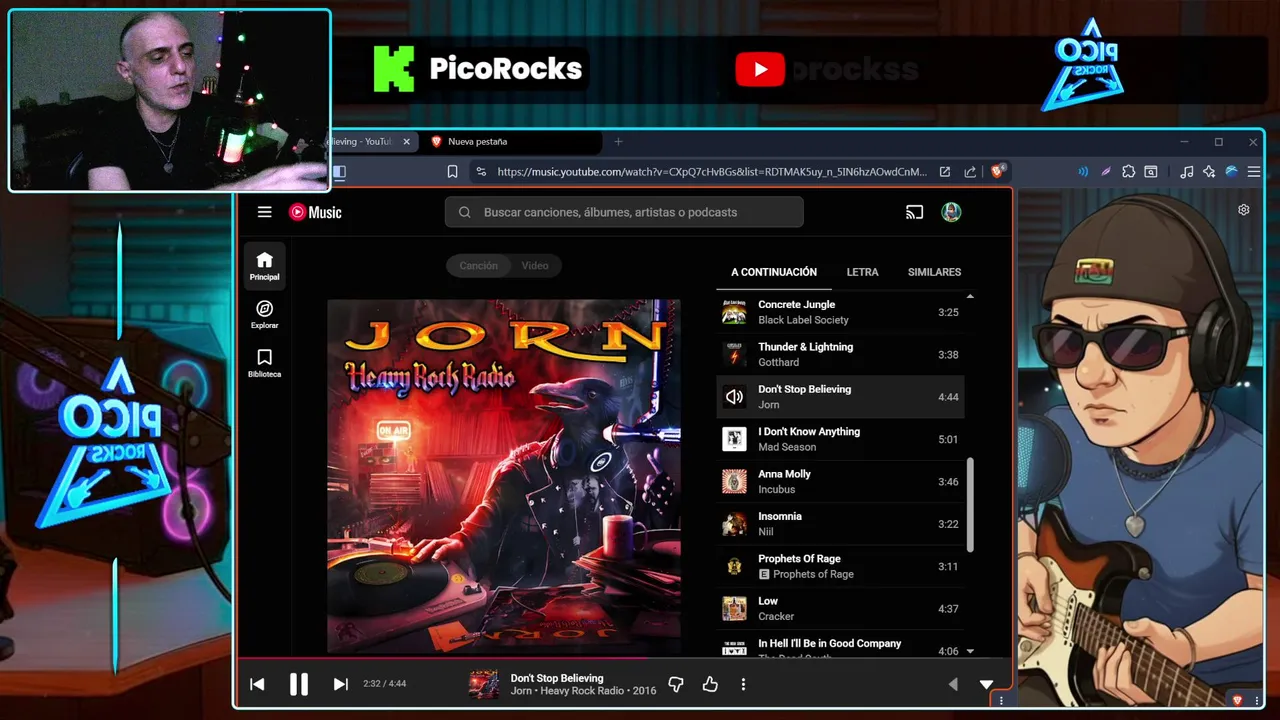Screen dimensions: 1280x720
Task: Click the queue list scrollbar
Action: point(970,505)
